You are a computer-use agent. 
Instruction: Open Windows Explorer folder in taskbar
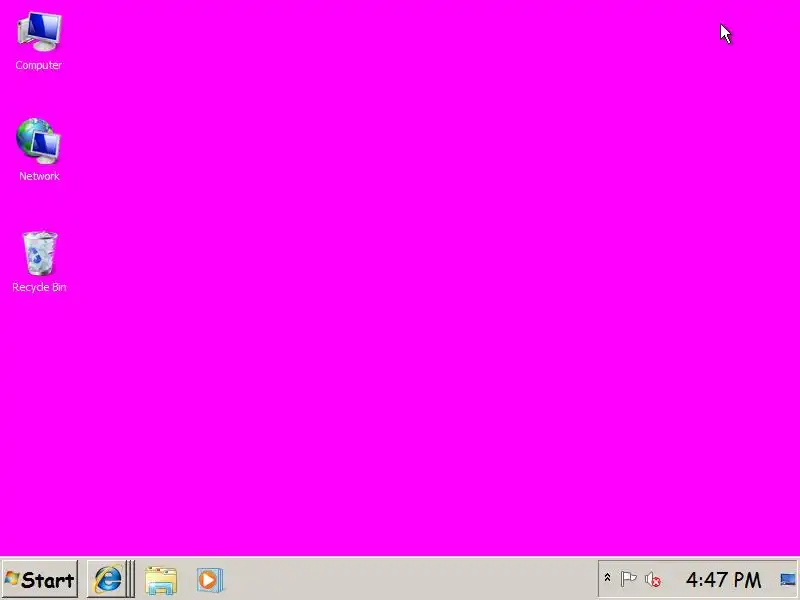click(161, 580)
